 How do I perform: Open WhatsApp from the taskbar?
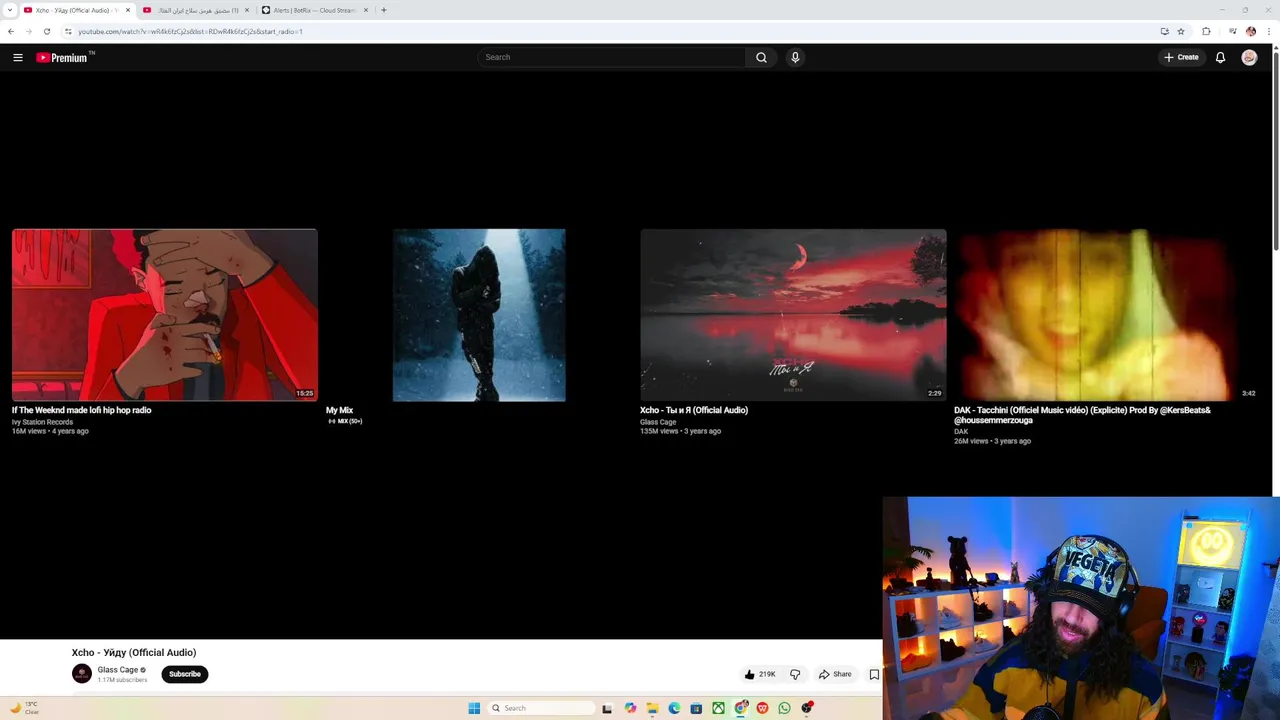coord(784,708)
